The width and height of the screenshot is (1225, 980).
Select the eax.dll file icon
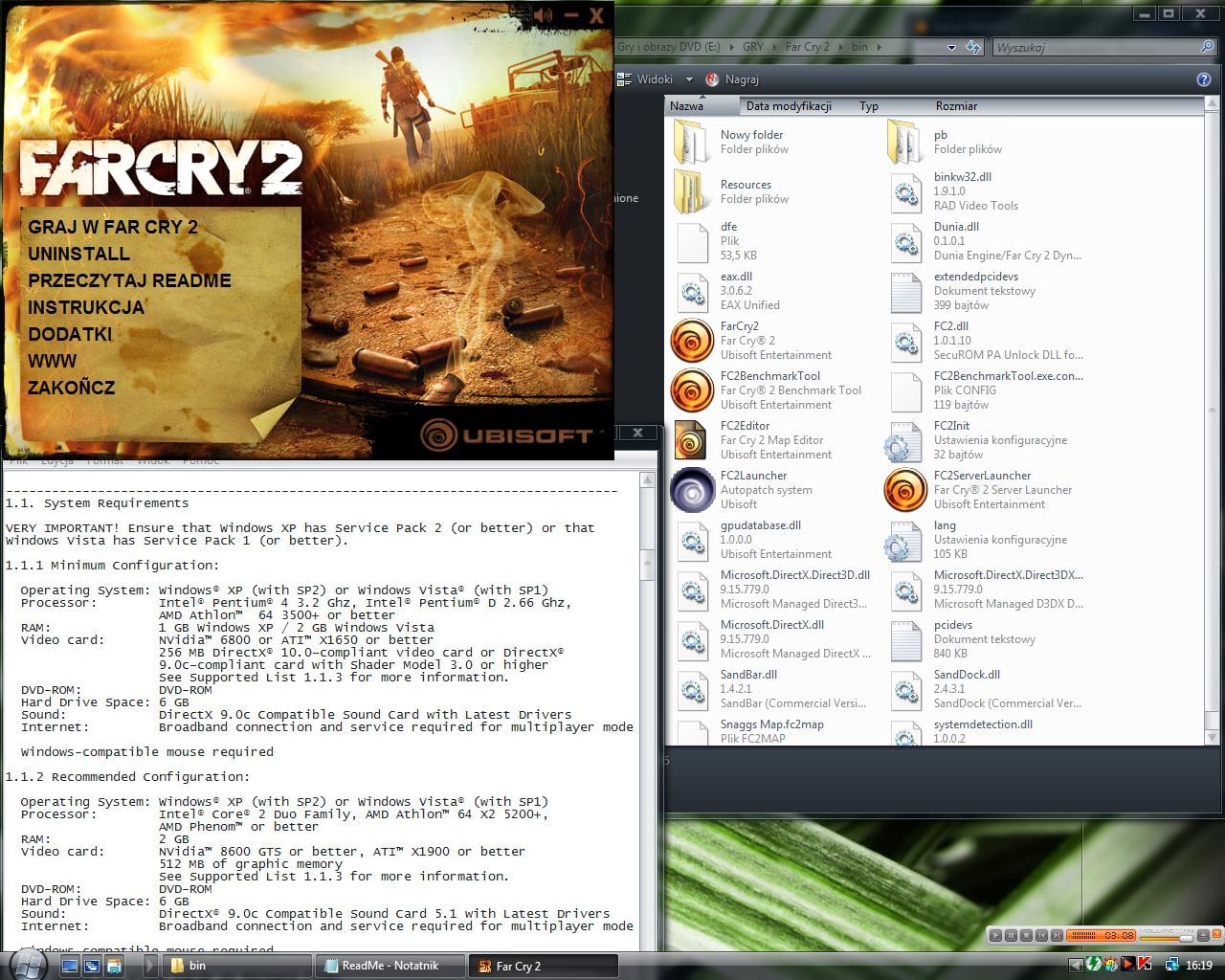(692, 291)
